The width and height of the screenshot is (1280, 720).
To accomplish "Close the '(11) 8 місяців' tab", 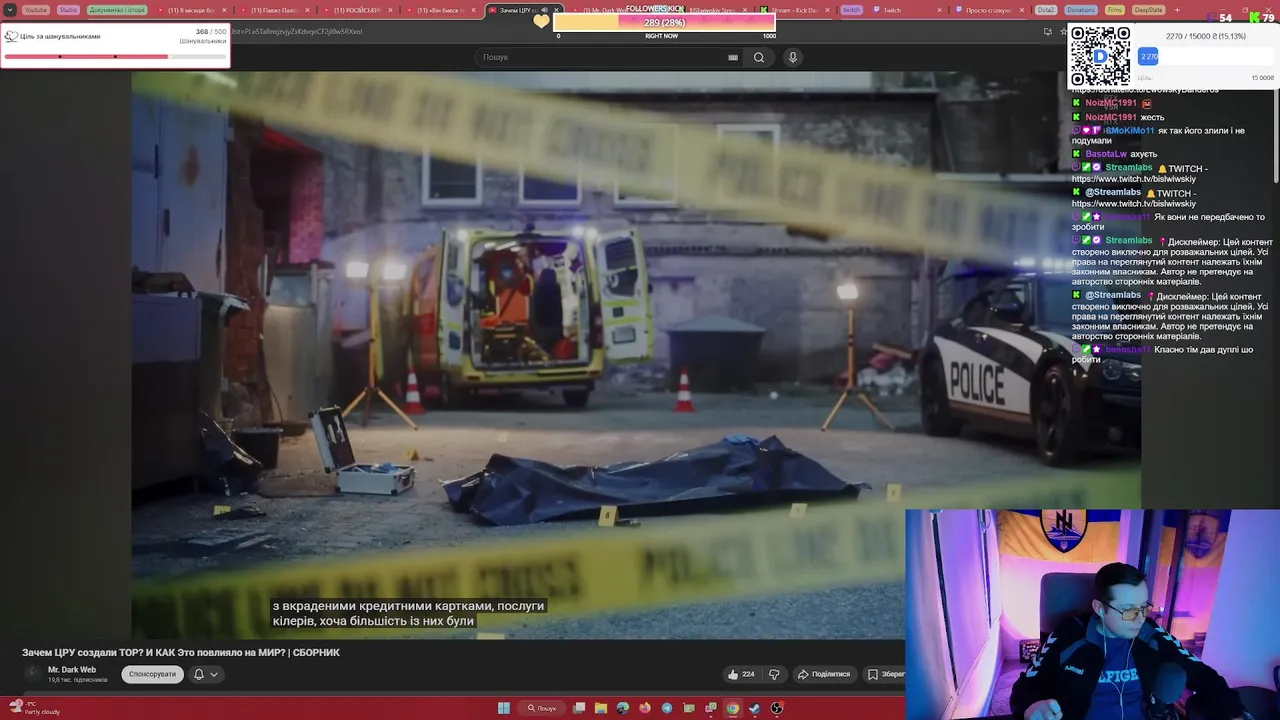I will click(226, 10).
